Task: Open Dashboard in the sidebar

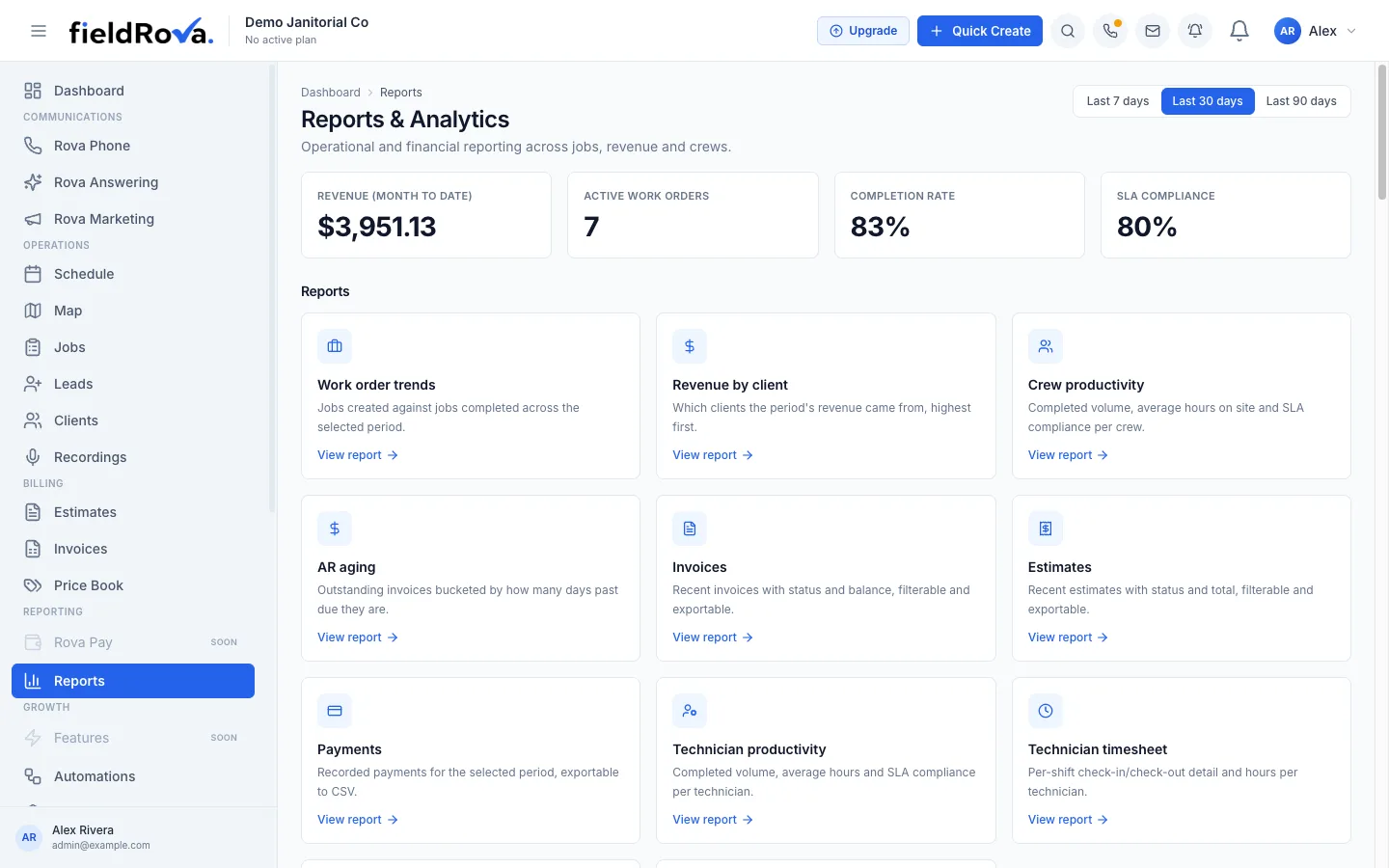Action: (x=133, y=91)
